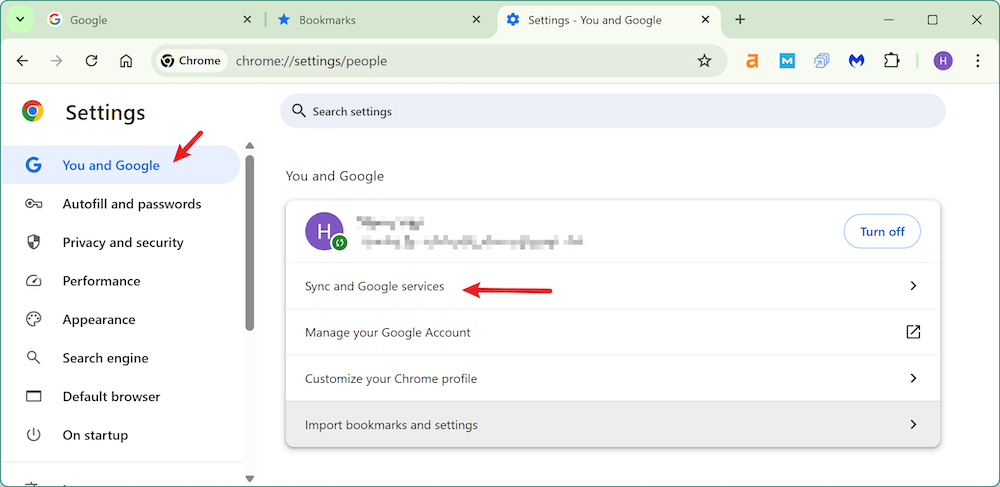Click the external link icon for Google Account
Image resolution: width=1000 pixels, height=487 pixels.
[x=913, y=332]
